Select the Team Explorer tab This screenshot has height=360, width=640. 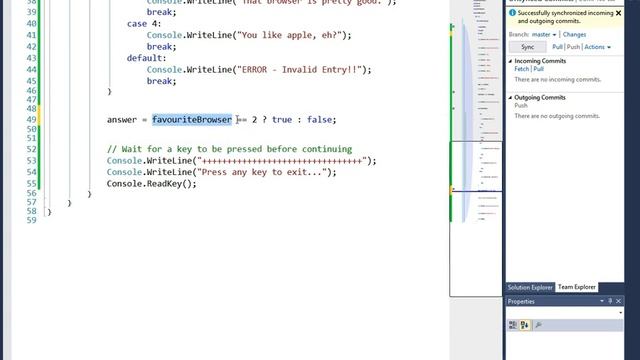coord(577,287)
